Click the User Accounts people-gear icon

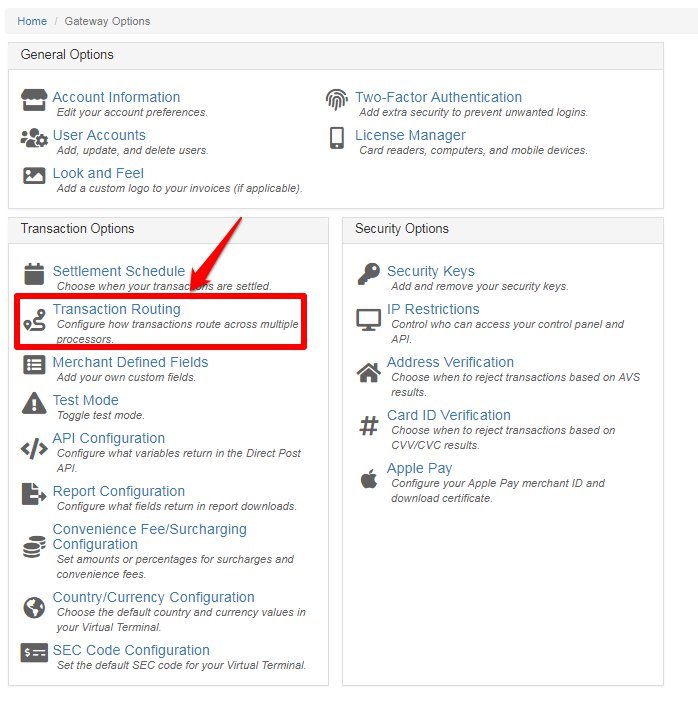34,138
